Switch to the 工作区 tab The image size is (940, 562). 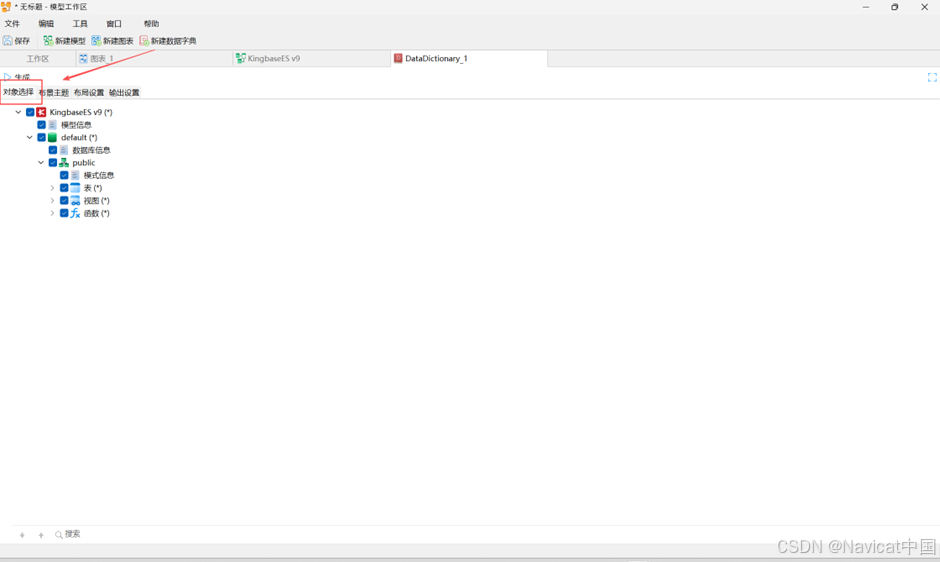point(38,59)
